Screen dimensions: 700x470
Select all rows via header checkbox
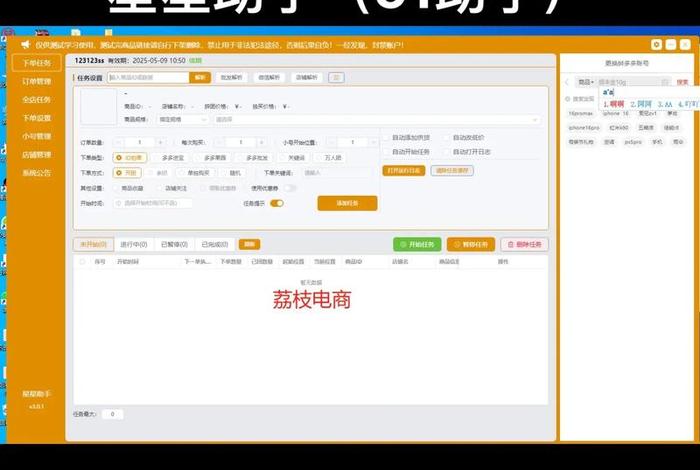[x=82, y=262]
